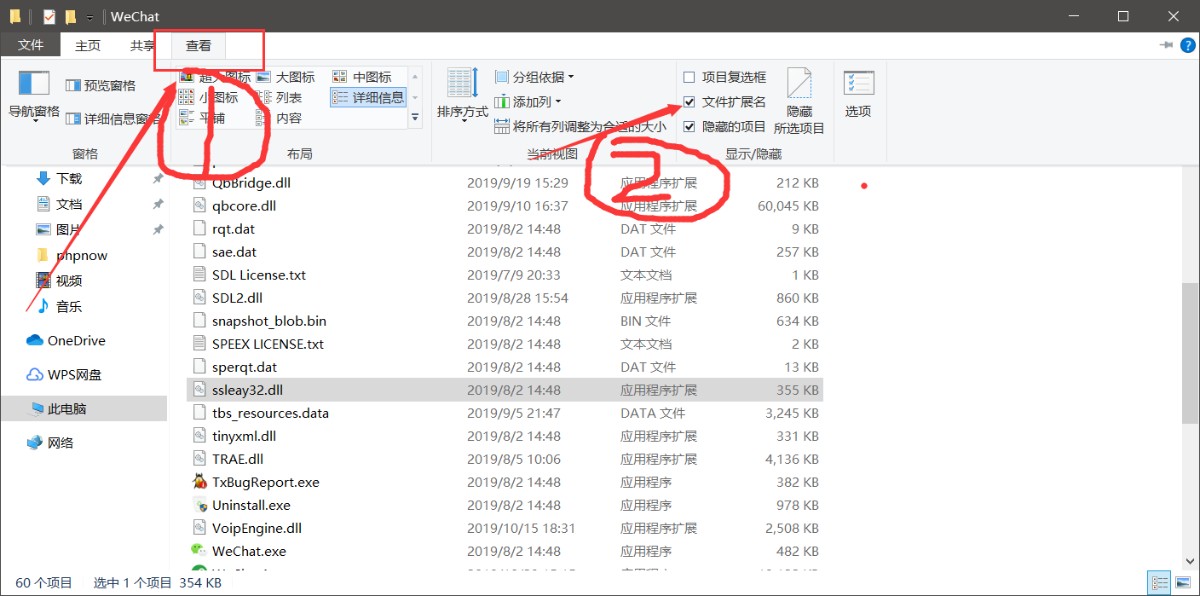Switch to details view icon in status bar
Viewport: 1200px width, 596px height.
pos(1160,582)
